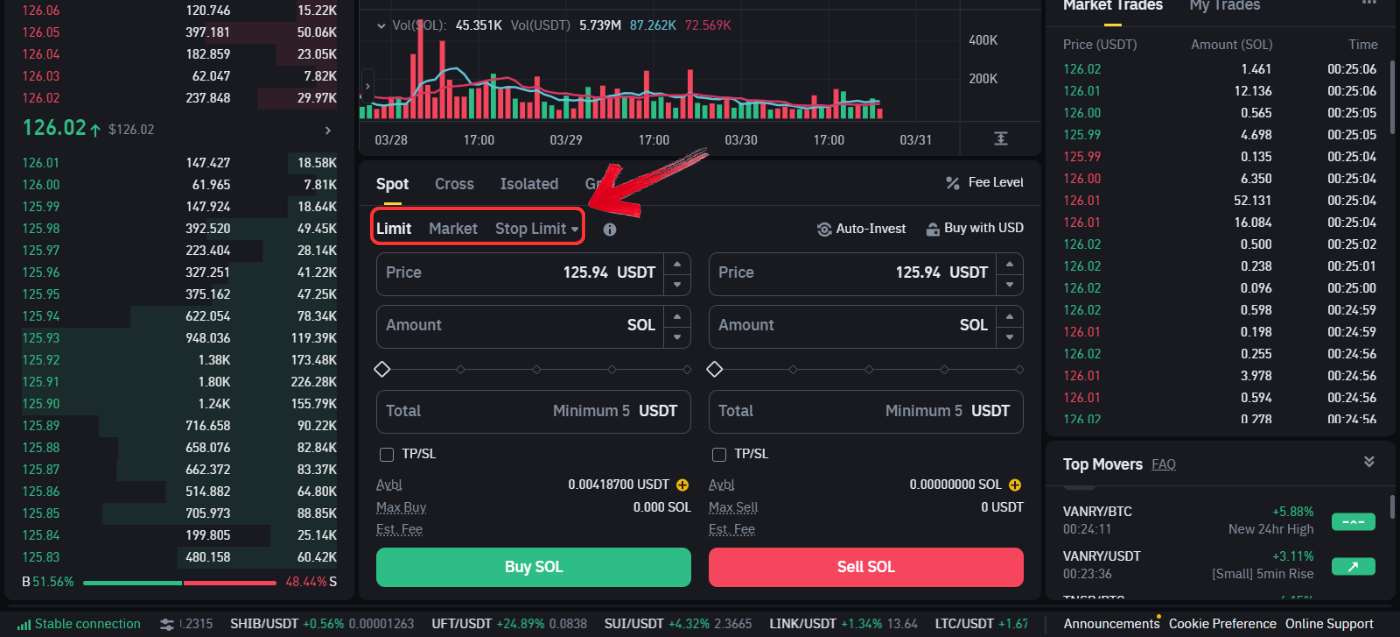Select order book ask price 126.05
The width and height of the screenshot is (1400, 637).
[41, 32]
